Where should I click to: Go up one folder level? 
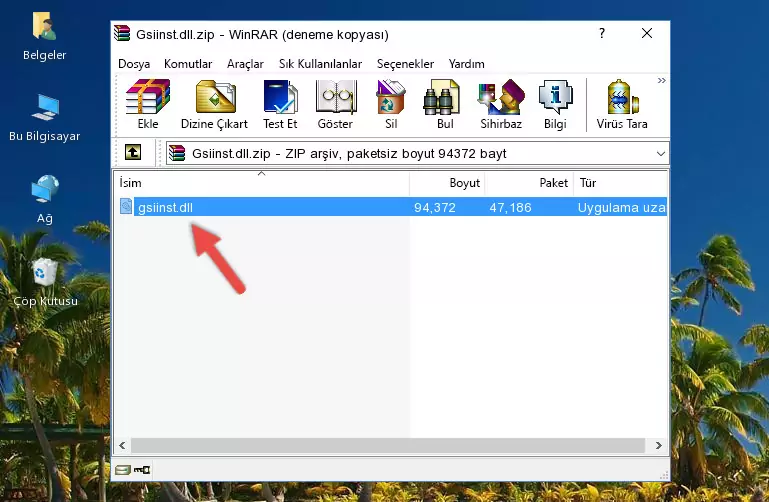pos(133,152)
